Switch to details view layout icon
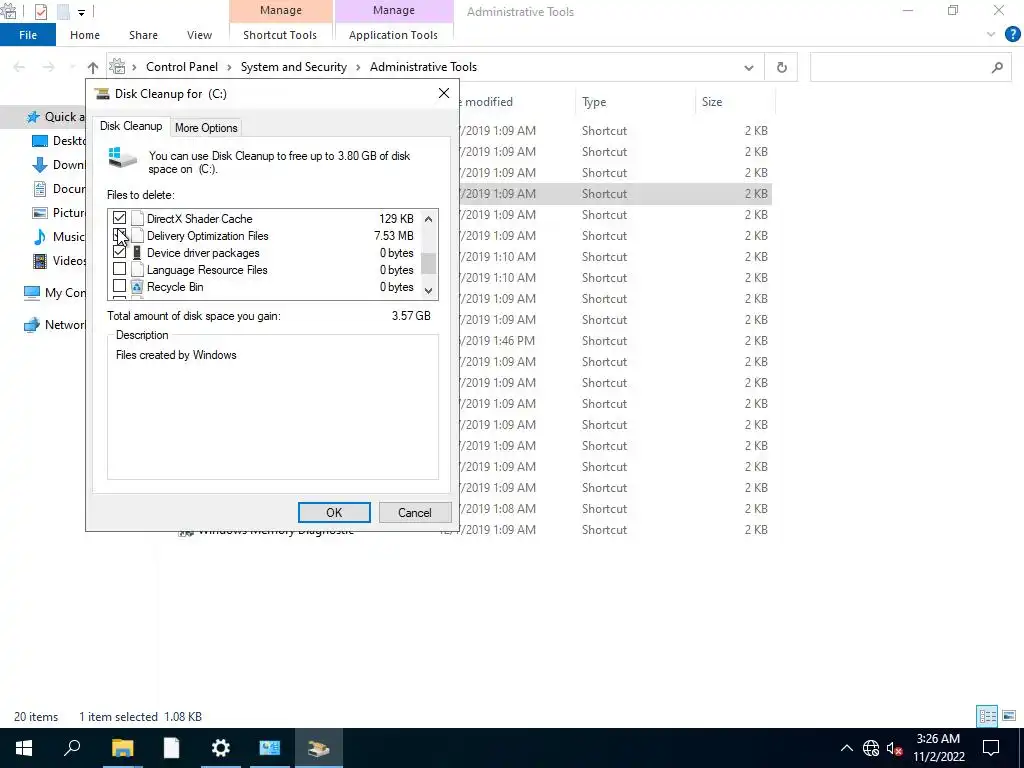 pyautogui.click(x=987, y=716)
